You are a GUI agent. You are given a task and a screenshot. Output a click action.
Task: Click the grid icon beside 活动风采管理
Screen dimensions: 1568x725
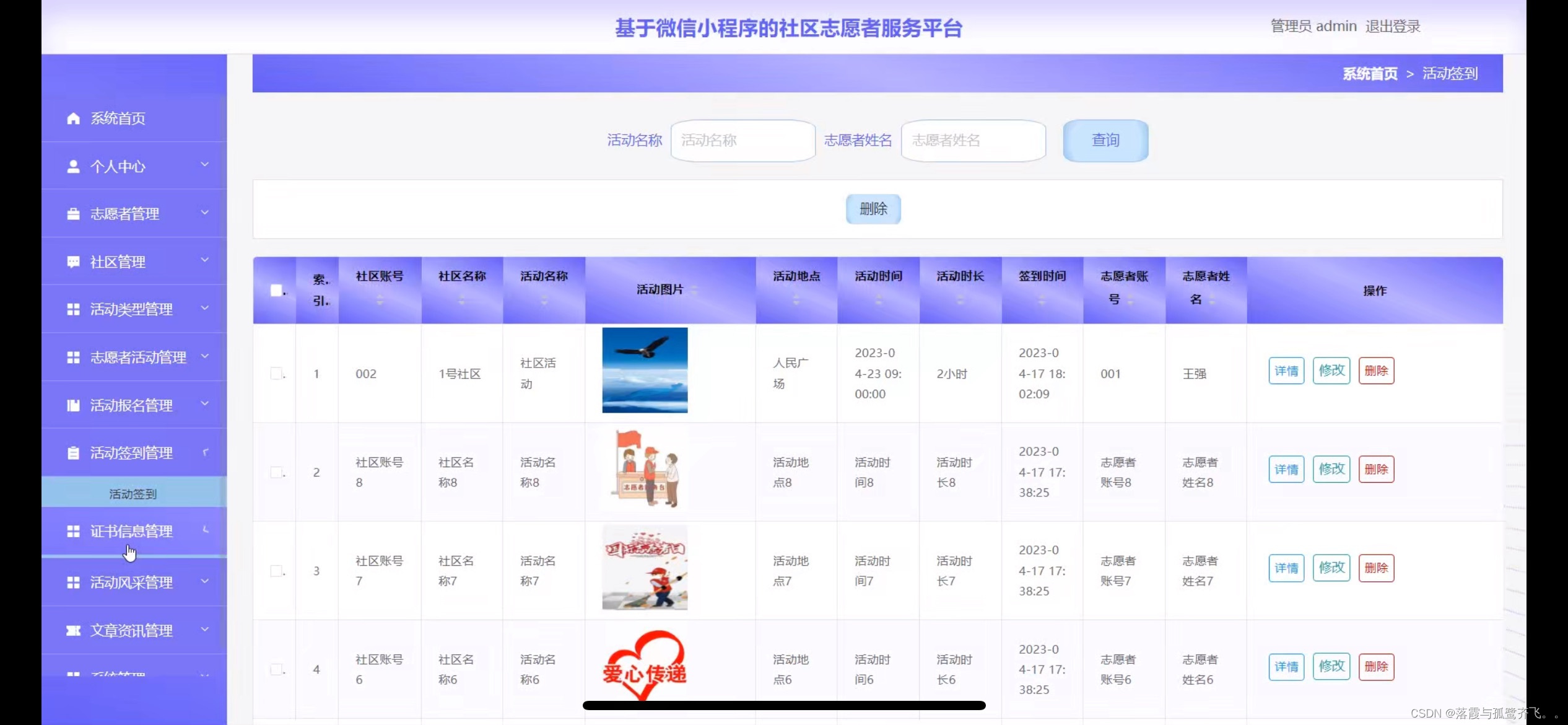point(73,582)
